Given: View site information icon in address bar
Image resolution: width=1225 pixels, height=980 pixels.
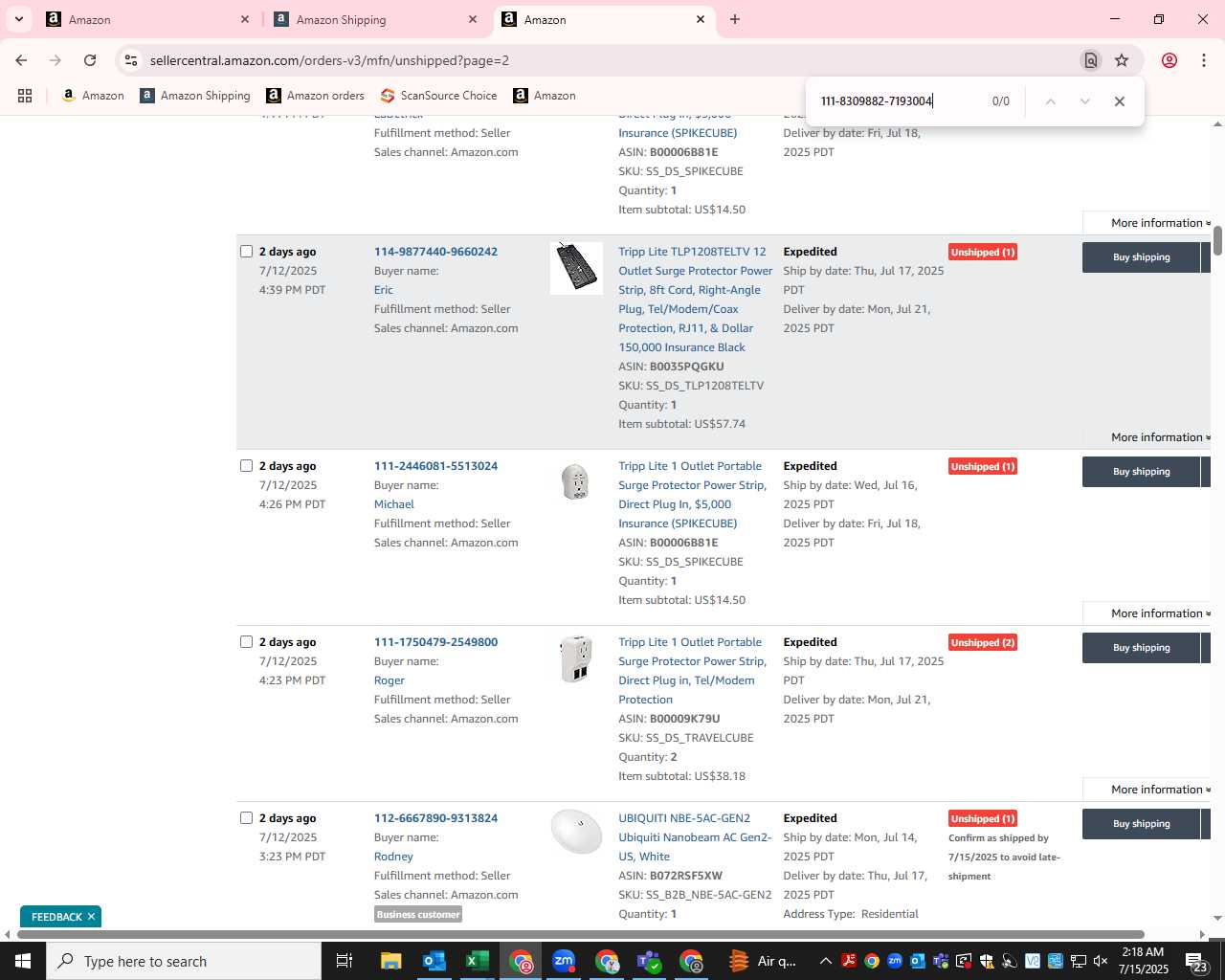Looking at the screenshot, I should (131, 60).
